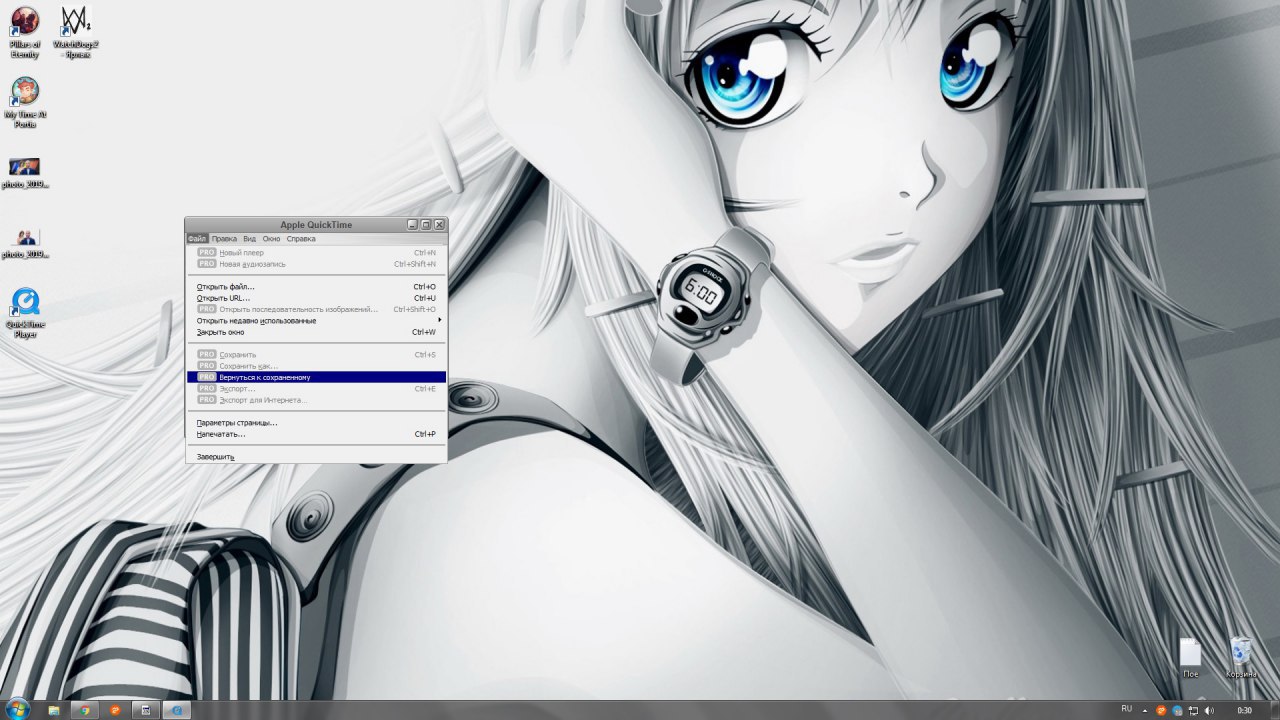Choose Напечатать… from the menu
Viewport: 1280px width, 720px height.
point(316,434)
